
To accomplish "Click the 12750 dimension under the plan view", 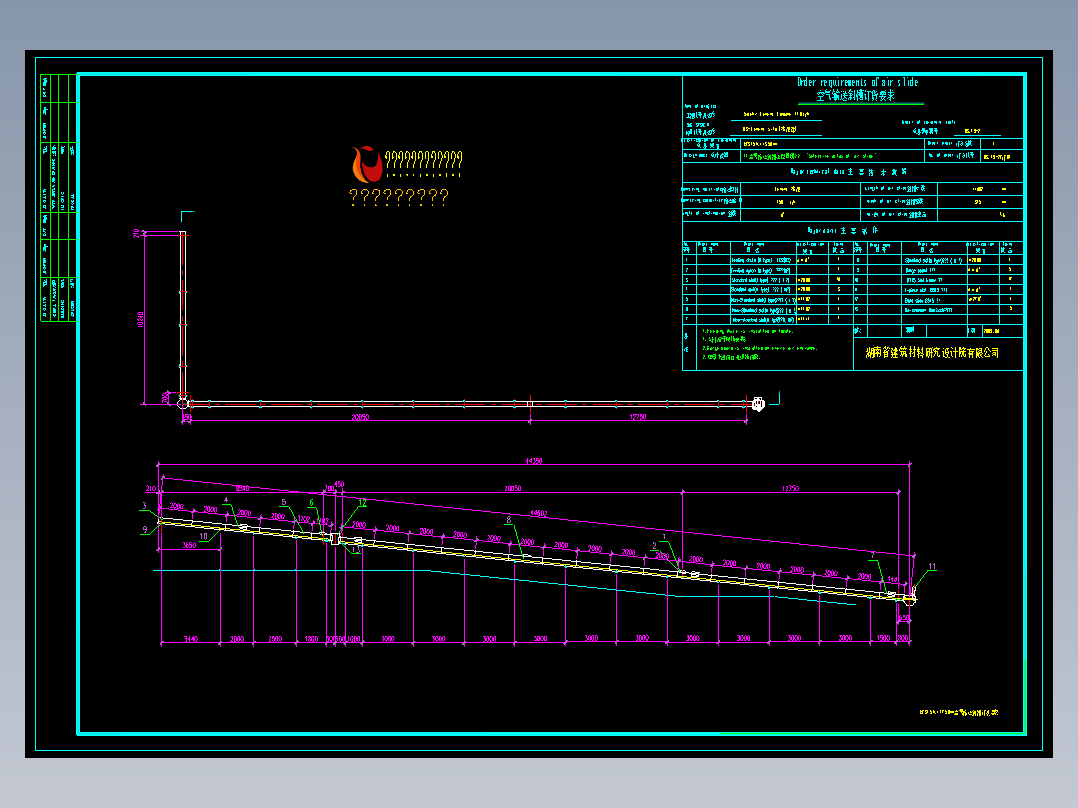I will tap(637, 417).
